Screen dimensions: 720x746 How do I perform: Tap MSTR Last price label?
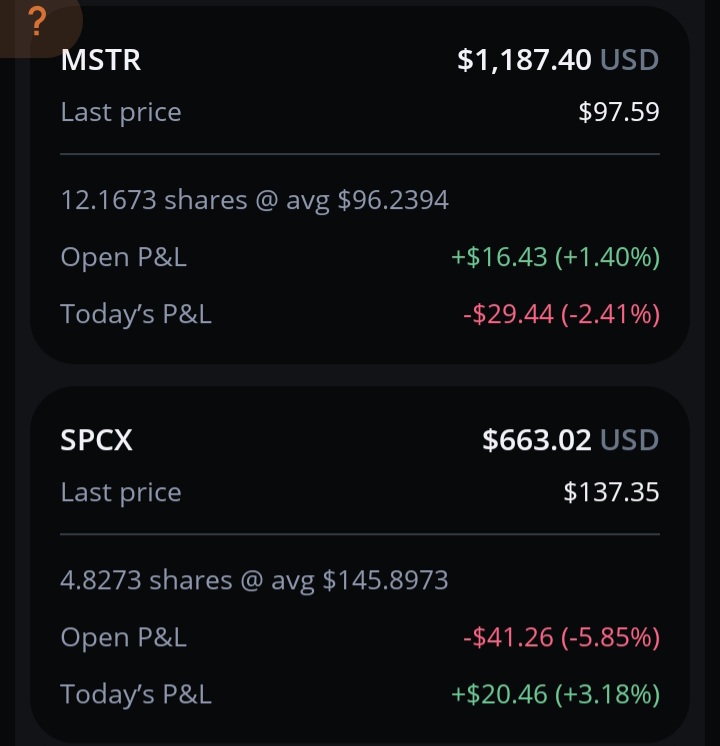(x=121, y=113)
